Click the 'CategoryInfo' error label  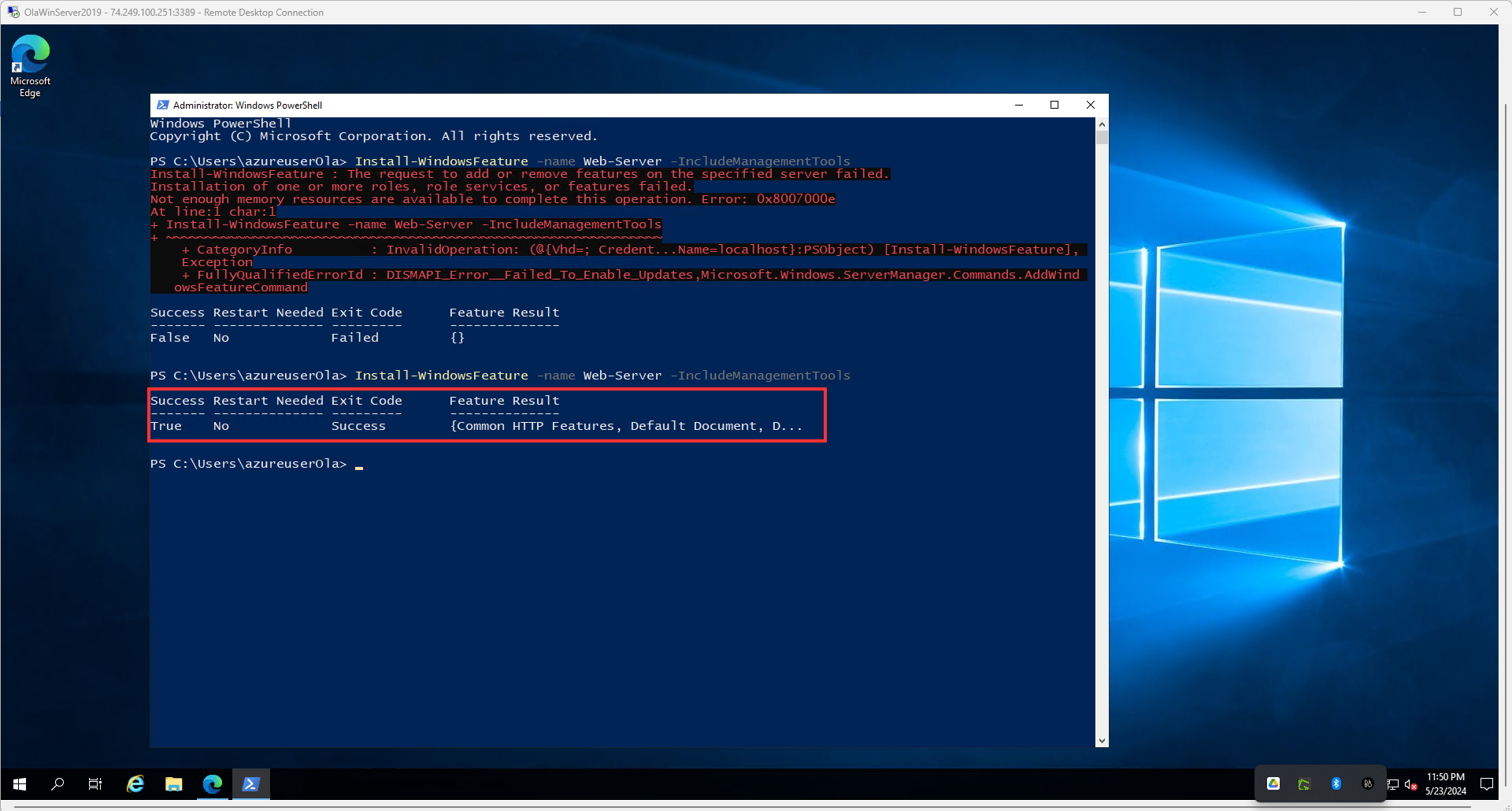244,250
